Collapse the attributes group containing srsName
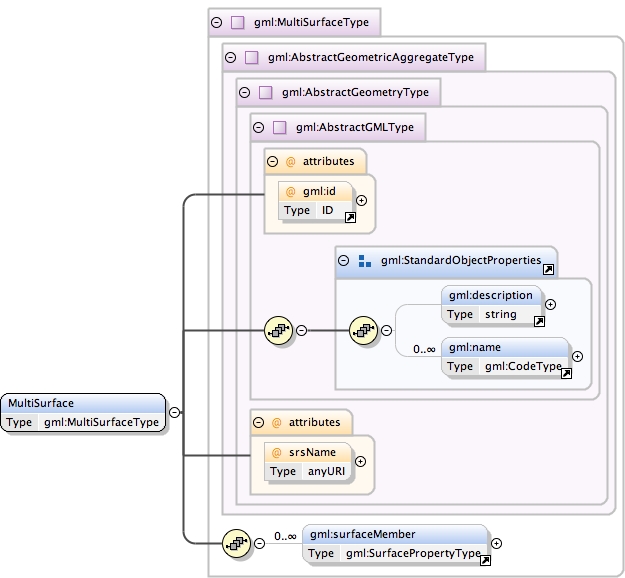 (258, 423)
